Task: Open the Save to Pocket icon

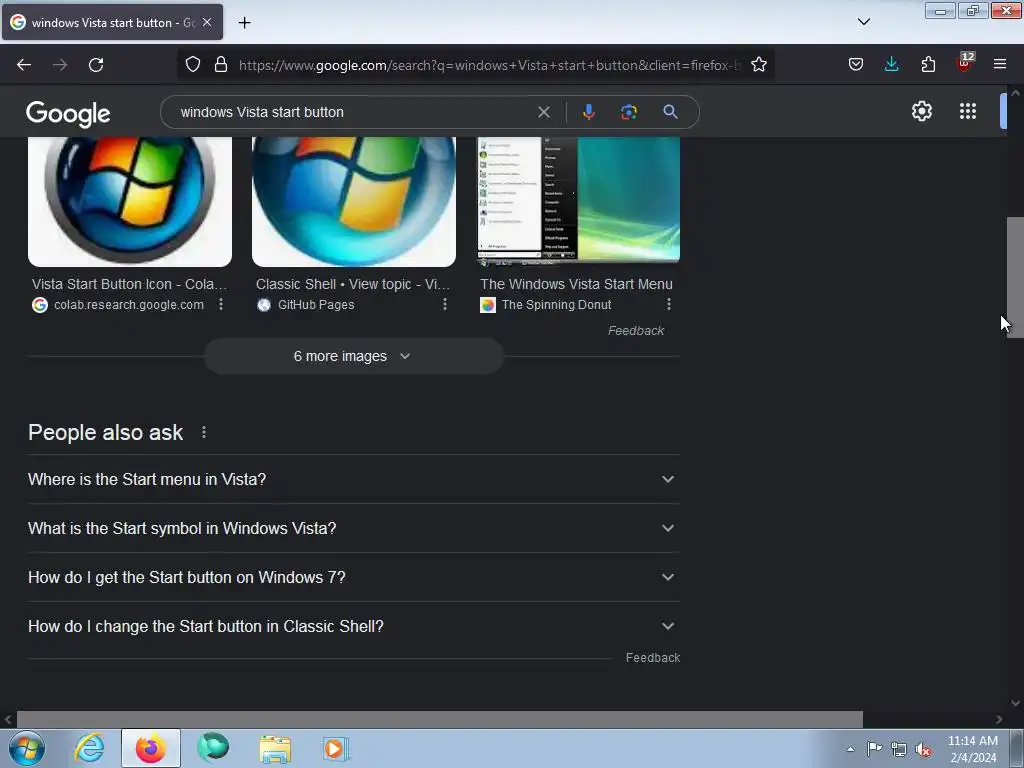Action: 856,65
